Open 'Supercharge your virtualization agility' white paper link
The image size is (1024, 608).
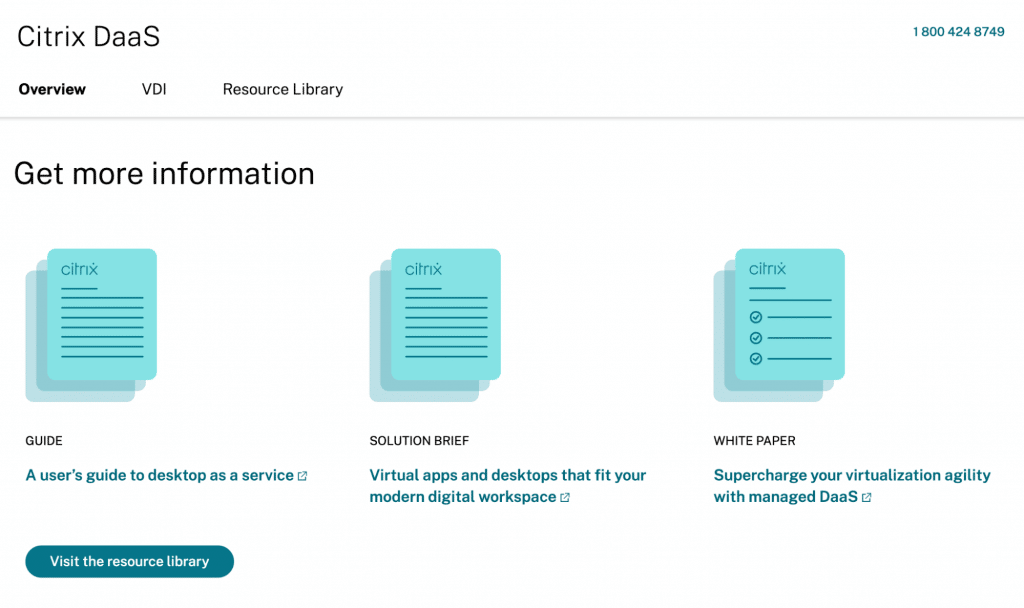[x=852, y=486]
